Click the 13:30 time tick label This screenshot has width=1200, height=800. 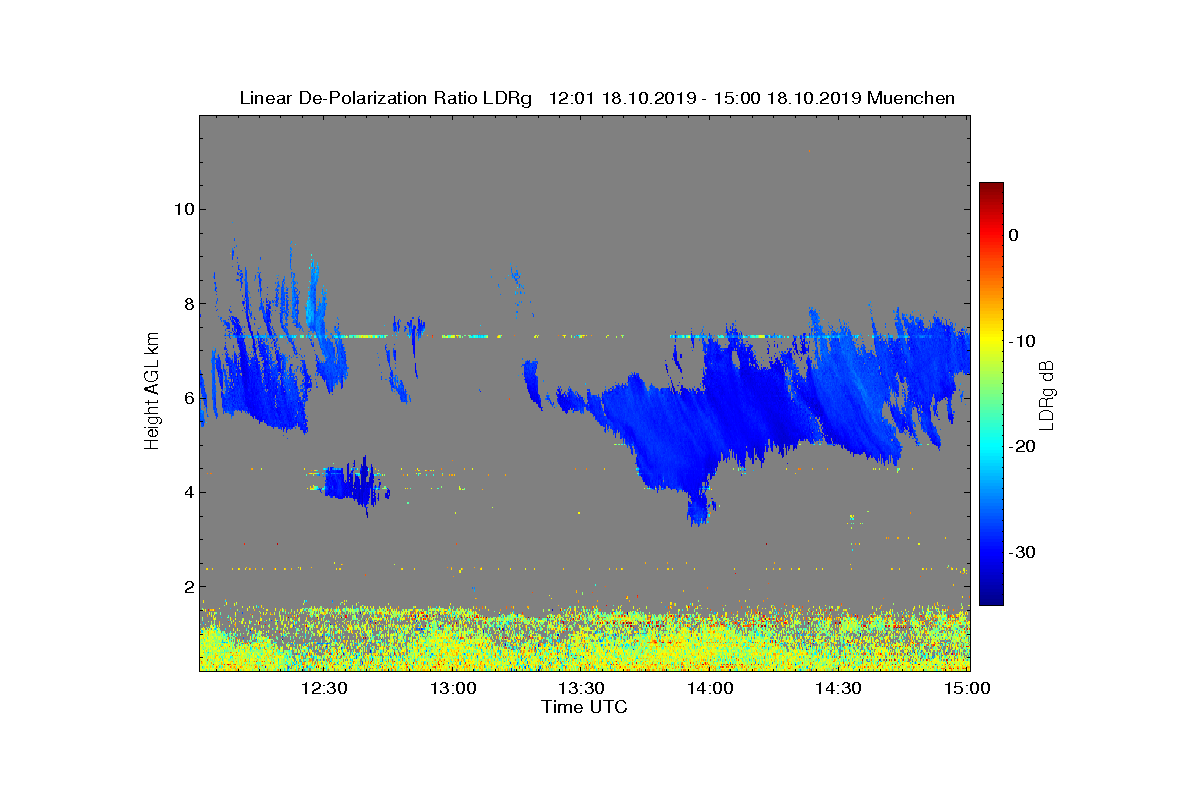click(581, 688)
